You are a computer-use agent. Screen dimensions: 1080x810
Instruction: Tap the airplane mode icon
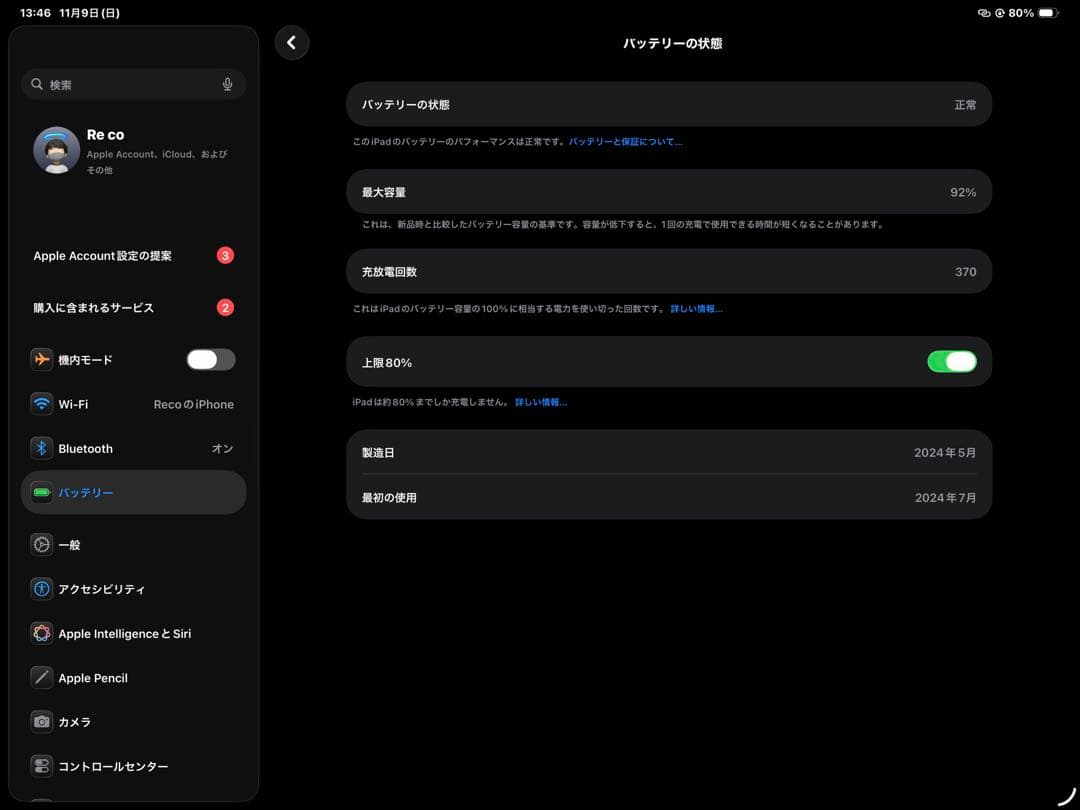[41, 360]
